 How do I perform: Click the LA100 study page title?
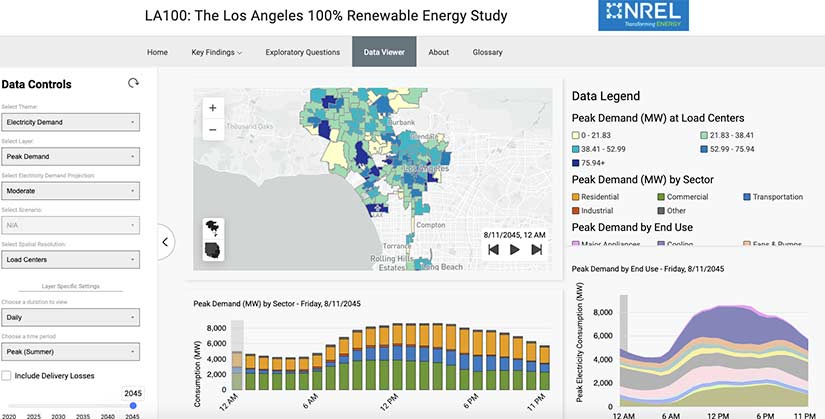click(326, 16)
